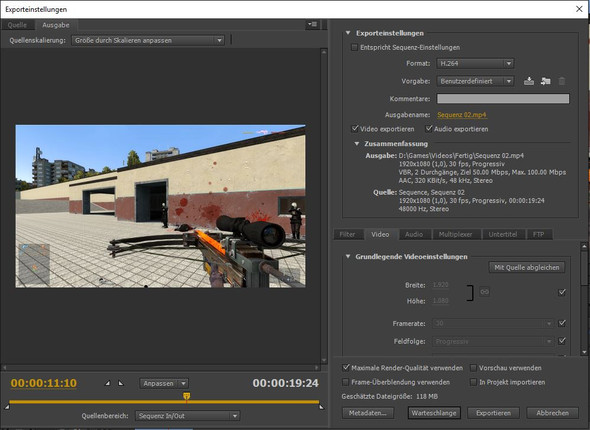Open the Format H.264 dropdown
Screen dimensions: 590x430
(475, 63)
